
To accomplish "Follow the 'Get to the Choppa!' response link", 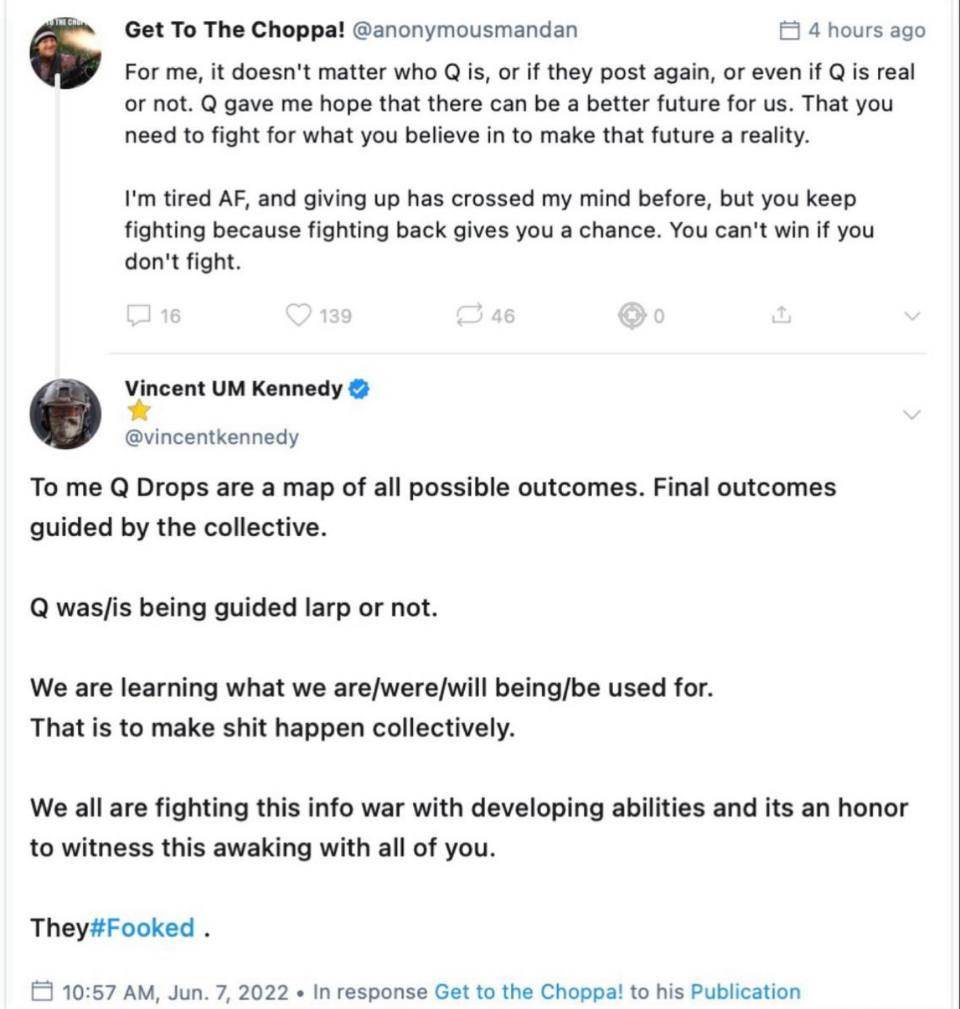I will [x=528, y=993].
